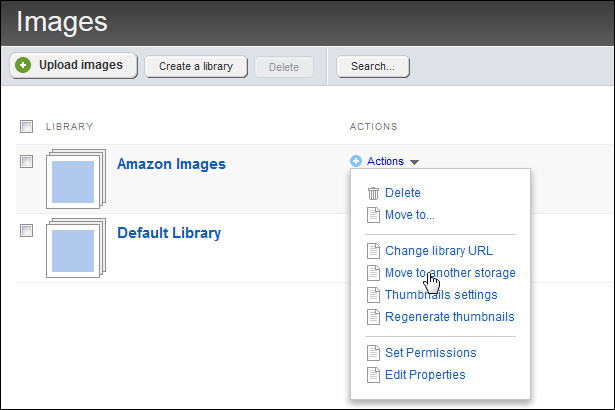Click the icon beside Edit Properties
Viewport: 615px width, 410px height.
click(373, 375)
